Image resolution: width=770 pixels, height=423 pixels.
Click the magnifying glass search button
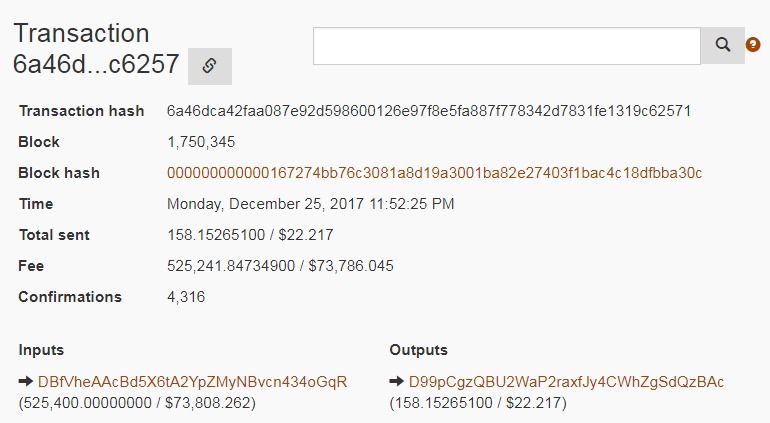[x=722, y=46]
